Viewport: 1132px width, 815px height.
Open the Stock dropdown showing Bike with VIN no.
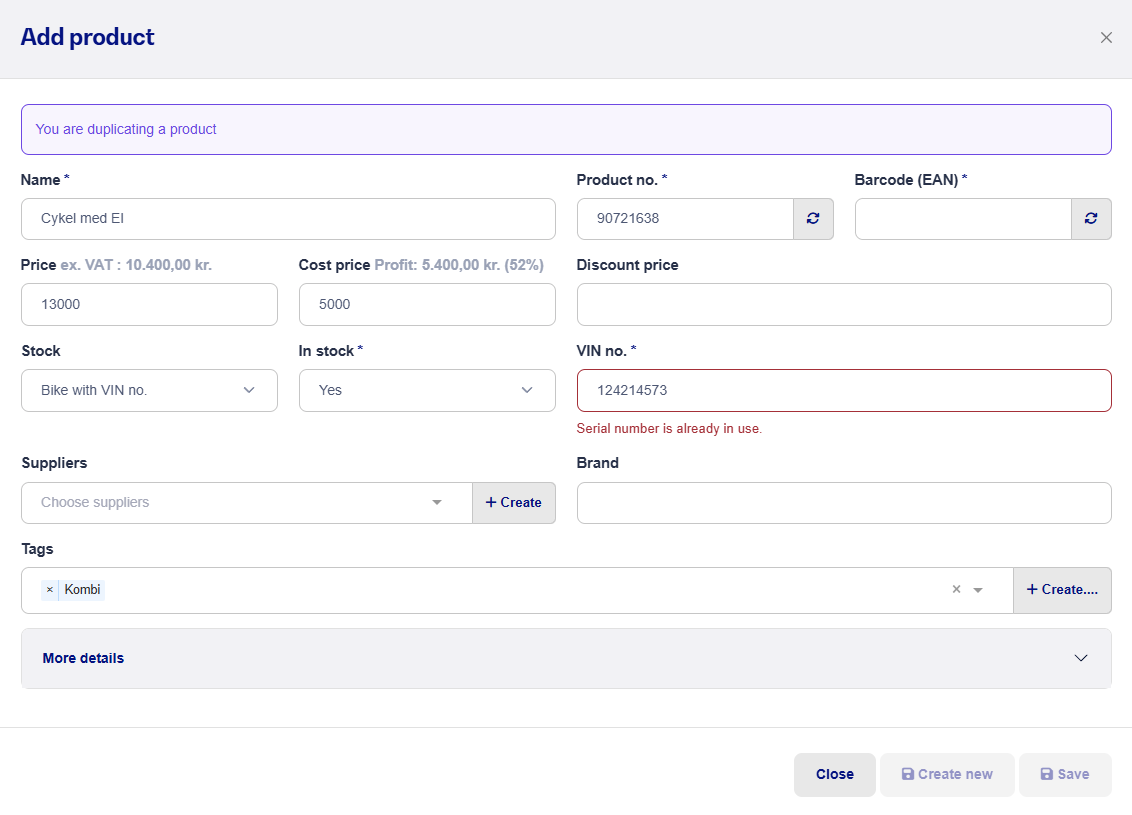pos(149,391)
